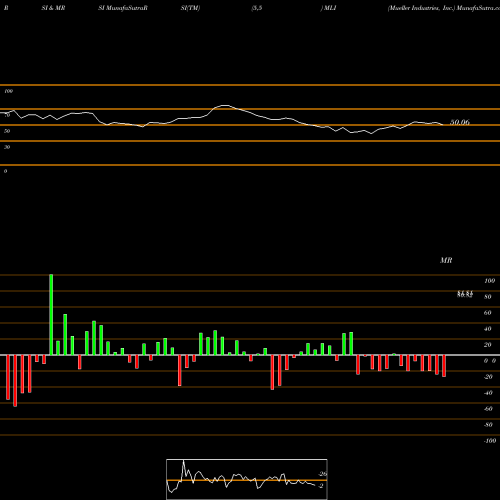This screenshot has width=500, height=500.
Task: Click the RSI axis label 50
Action: pos(7,131)
